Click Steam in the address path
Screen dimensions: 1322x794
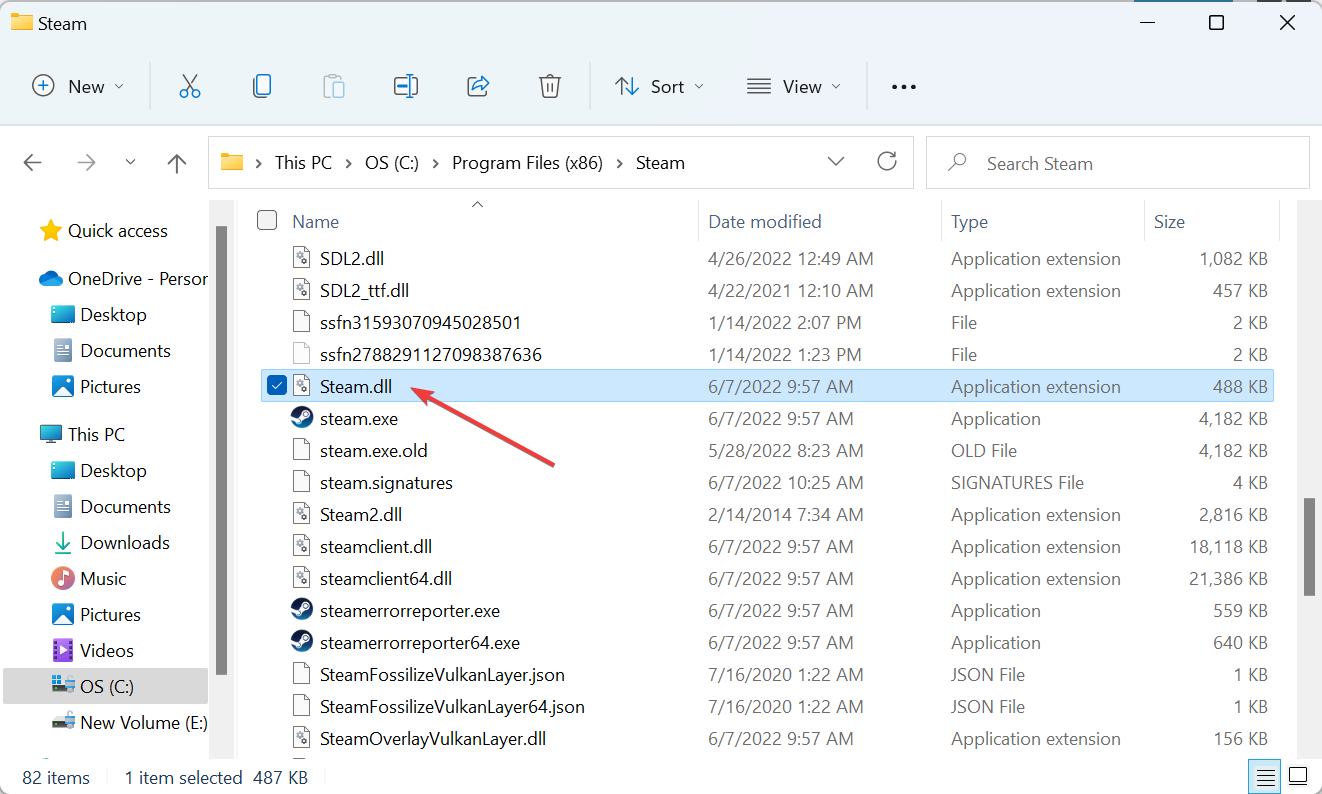[660, 163]
